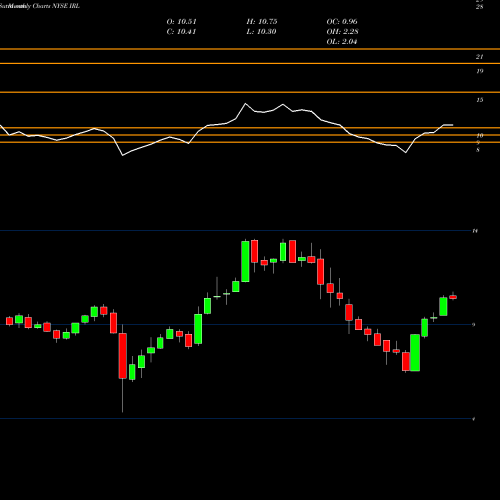The height and width of the screenshot is (500, 500).
Task: Click the '10' axis label on upper scale
Action: point(479,136)
